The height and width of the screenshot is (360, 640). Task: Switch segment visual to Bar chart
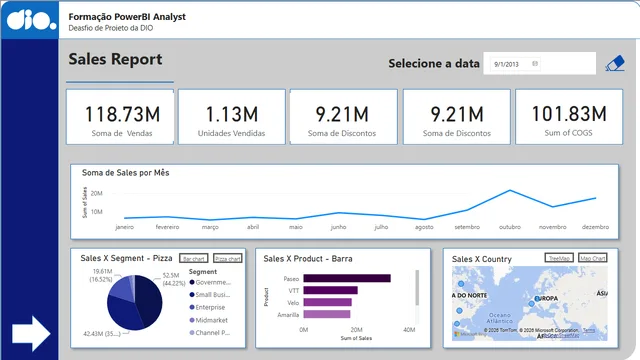[x=193, y=258]
